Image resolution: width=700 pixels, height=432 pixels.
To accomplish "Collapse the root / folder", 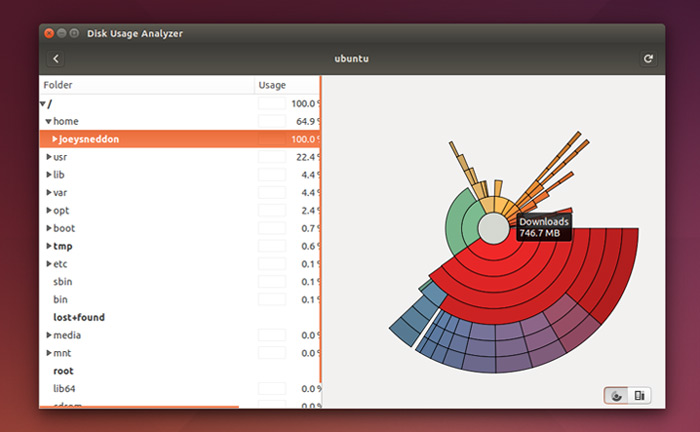I will [x=43, y=103].
